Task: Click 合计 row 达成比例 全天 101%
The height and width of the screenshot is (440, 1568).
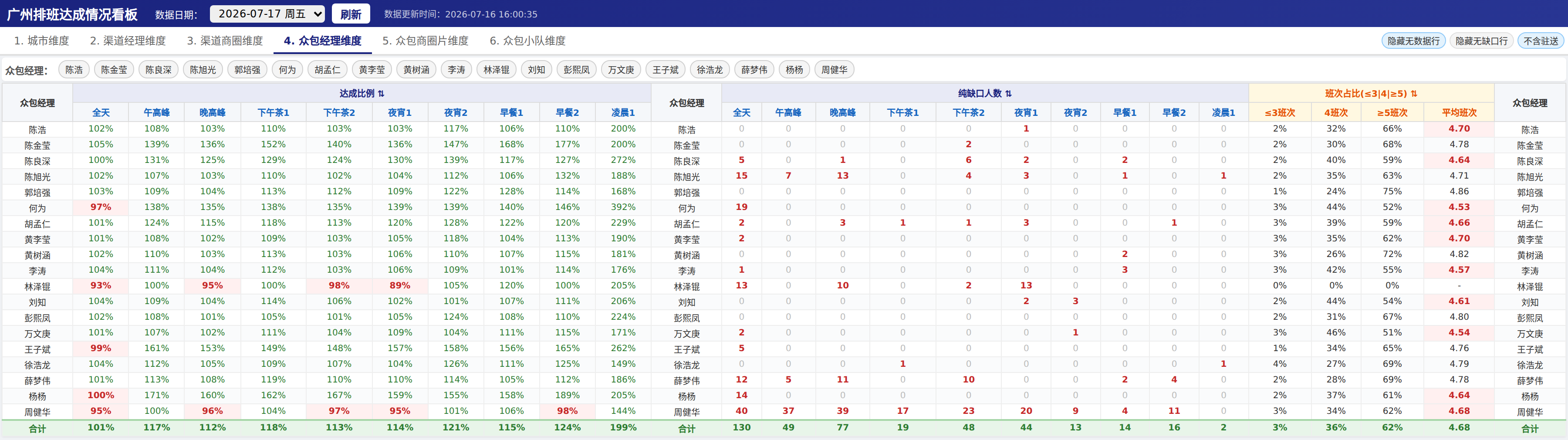Action: tap(101, 427)
